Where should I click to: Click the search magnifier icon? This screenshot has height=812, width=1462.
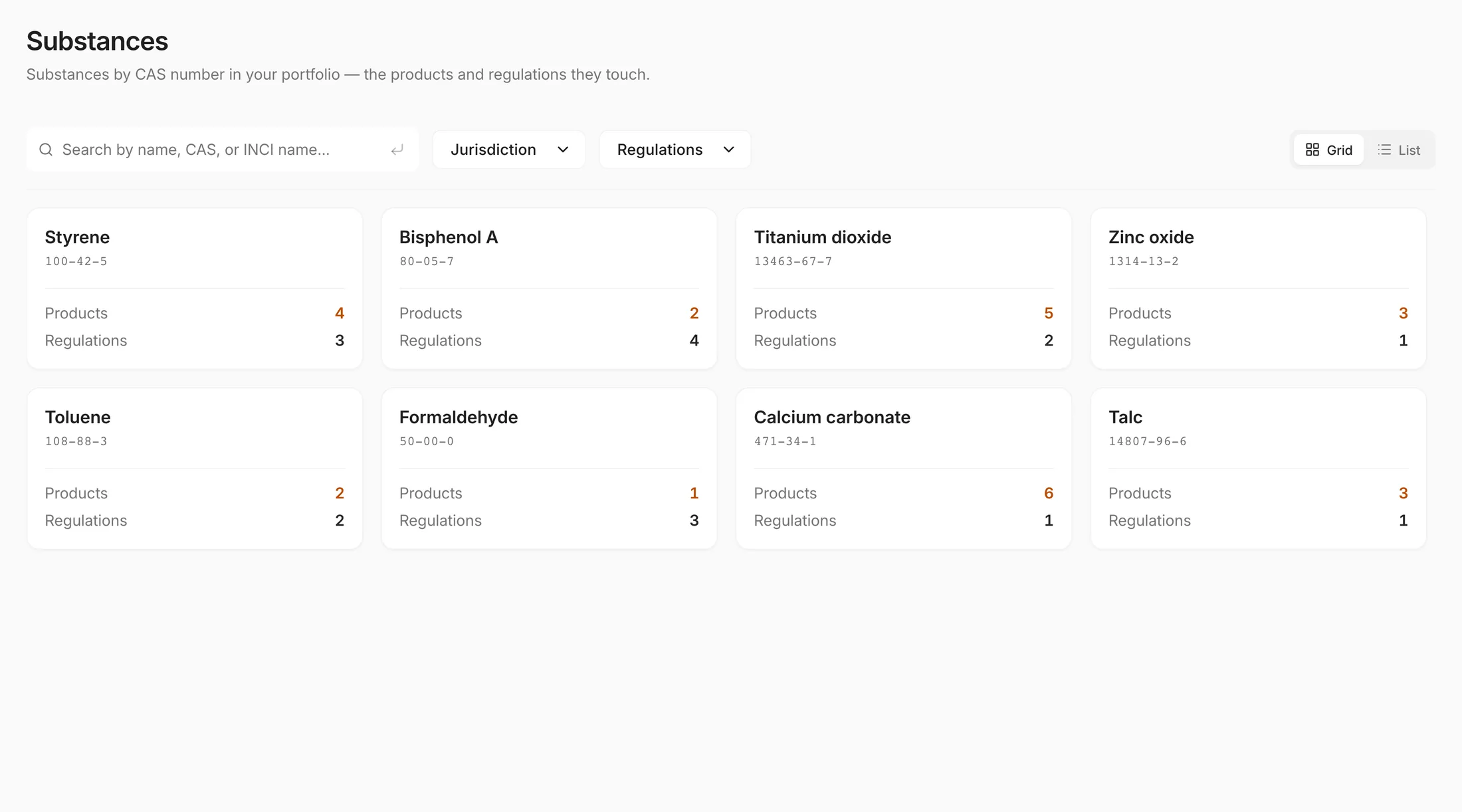point(46,150)
